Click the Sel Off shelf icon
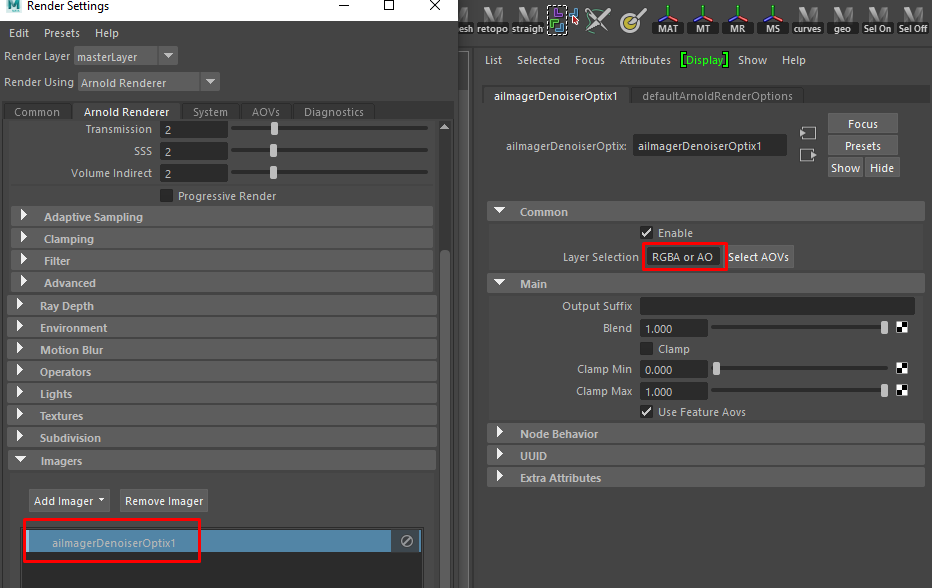Screen dimensions: 932x588 point(912,18)
